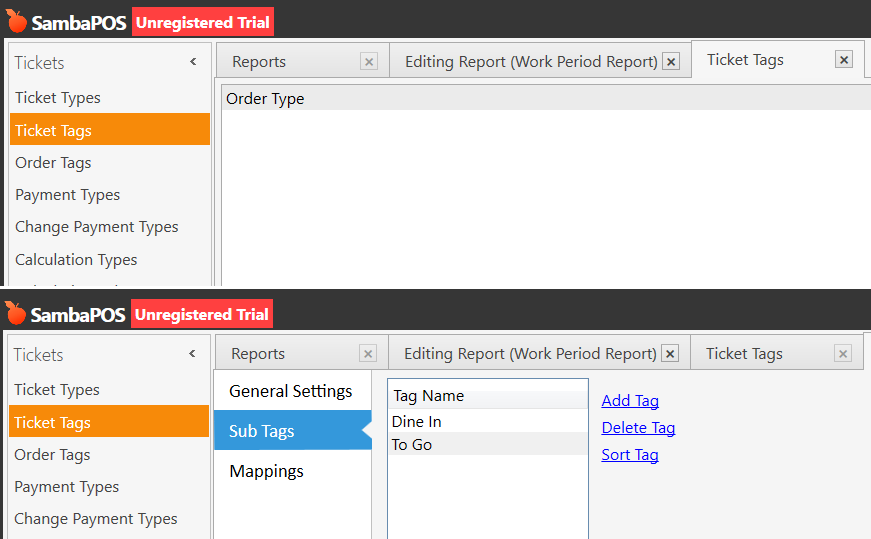This screenshot has width=871, height=539.
Task: Click Unregistered Trial badge in upper window
Action: [203, 22]
